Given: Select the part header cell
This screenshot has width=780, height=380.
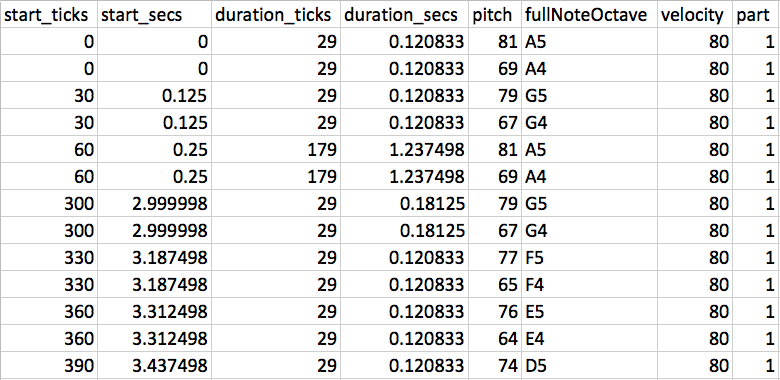Looking at the screenshot, I should click(757, 14).
